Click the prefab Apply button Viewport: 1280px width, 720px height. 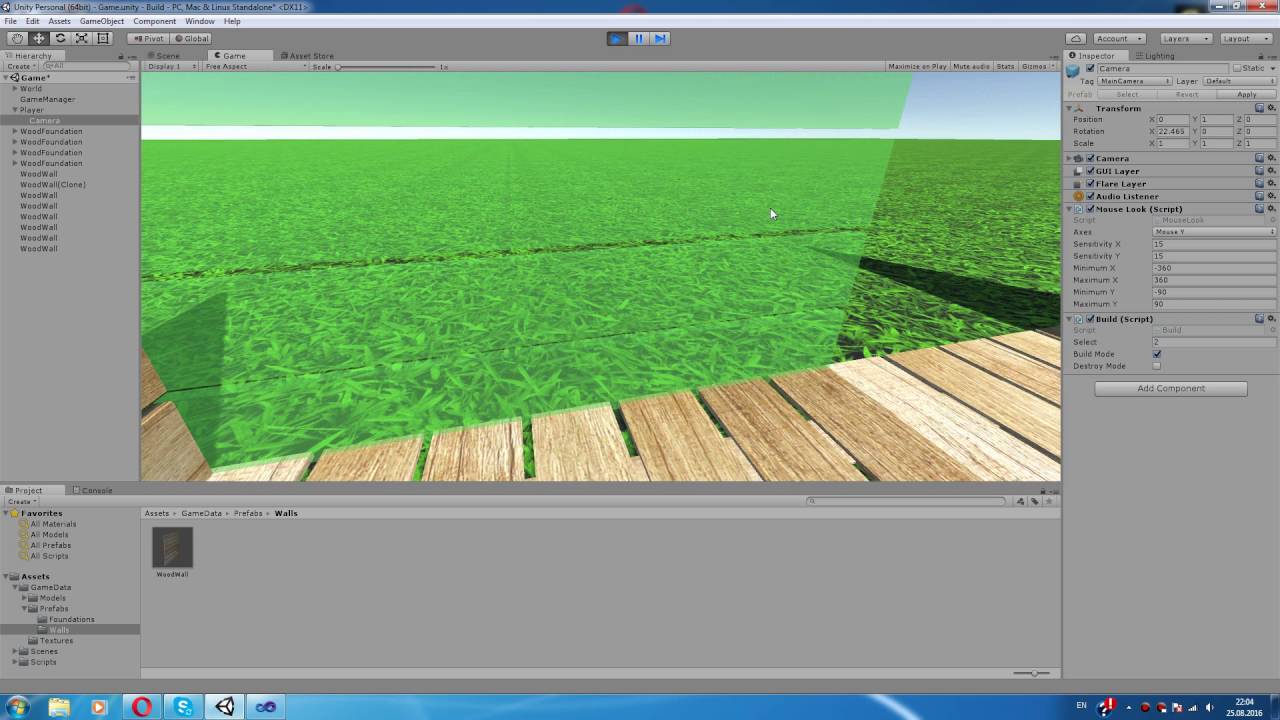point(1246,94)
